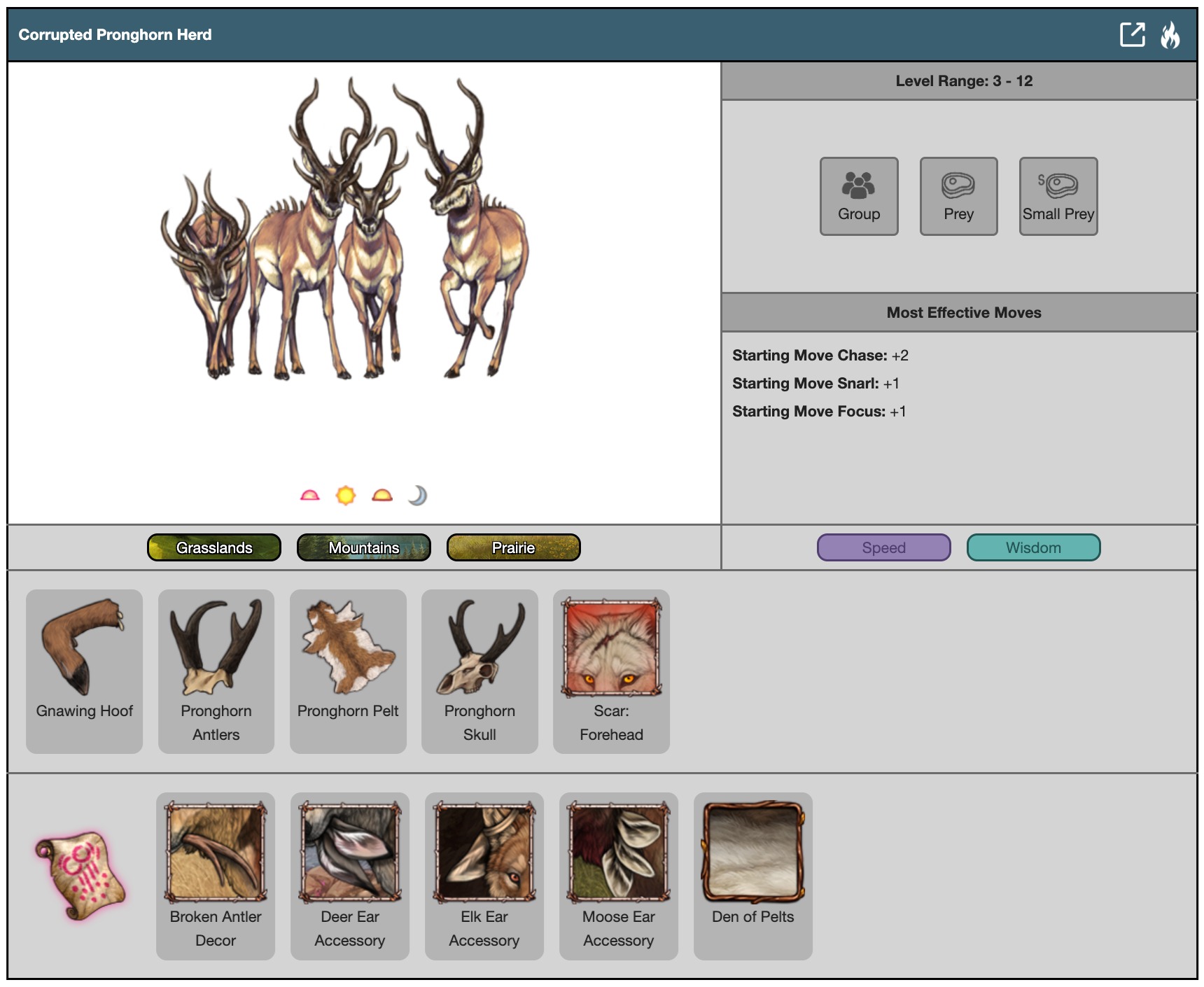Select the teal Wisdom stat badge
This screenshot has height=987, width=1204.
(x=1033, y=547)
